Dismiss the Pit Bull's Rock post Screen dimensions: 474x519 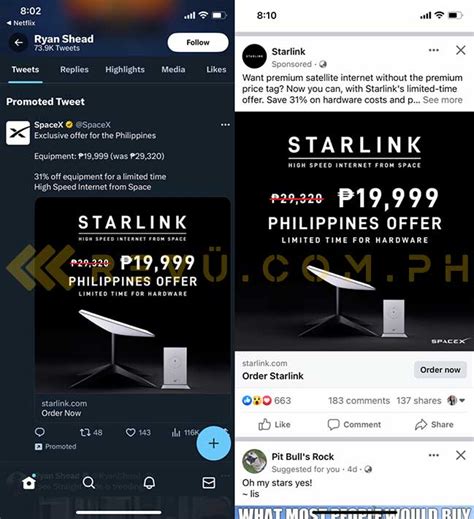coord(461,455)
